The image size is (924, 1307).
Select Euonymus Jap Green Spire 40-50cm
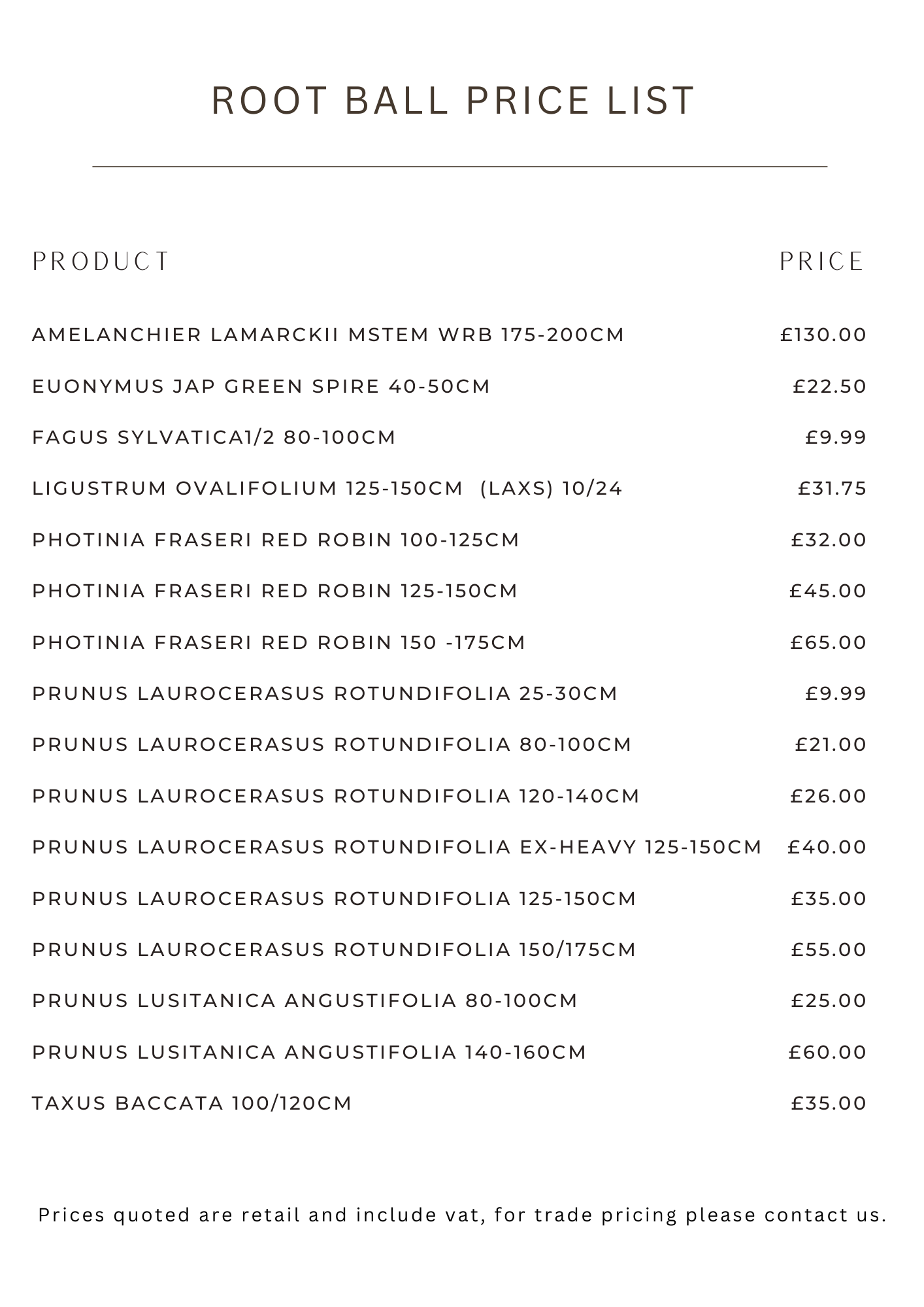click(x=261, y=386)
